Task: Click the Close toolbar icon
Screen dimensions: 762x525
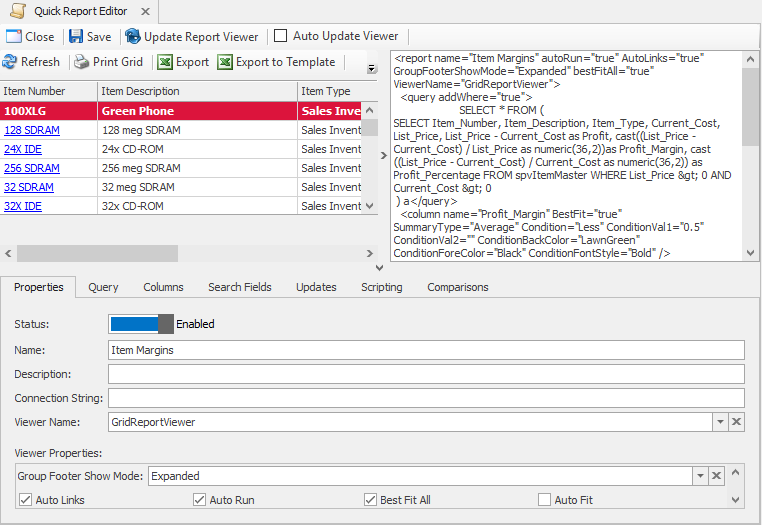Action: [x=13, y=37]
